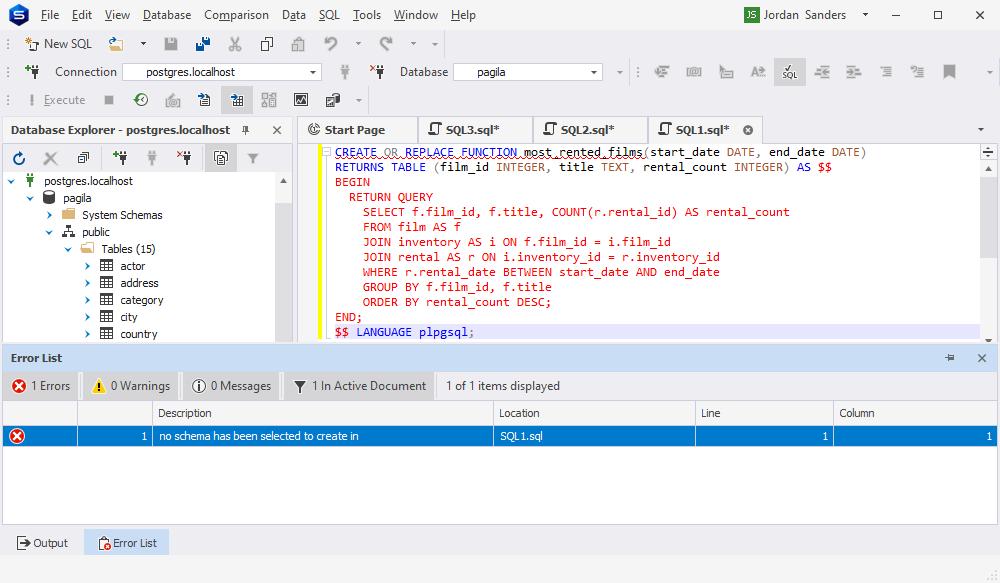Collapse the public schema node

point(49,231)
